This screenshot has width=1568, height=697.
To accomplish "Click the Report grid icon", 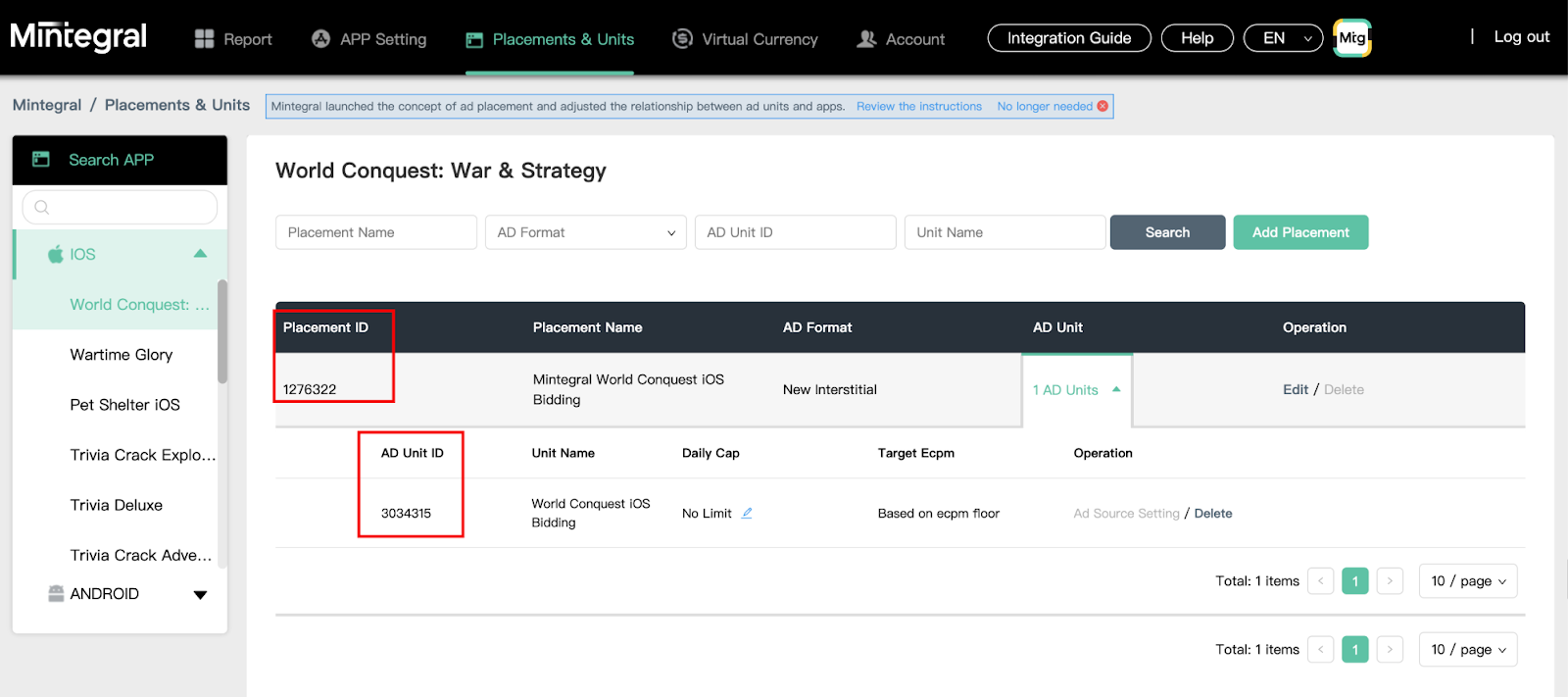I will [204, 38].
